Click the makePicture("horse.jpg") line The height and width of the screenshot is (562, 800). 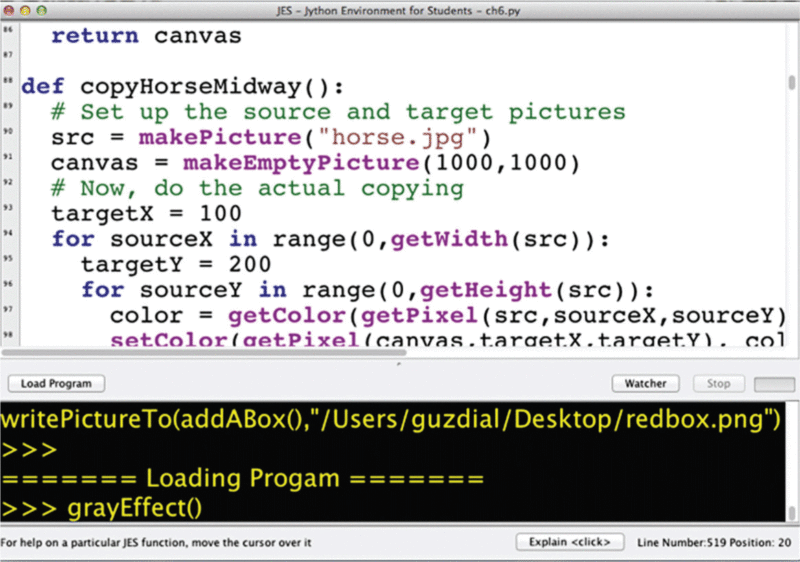coord(271,138)
